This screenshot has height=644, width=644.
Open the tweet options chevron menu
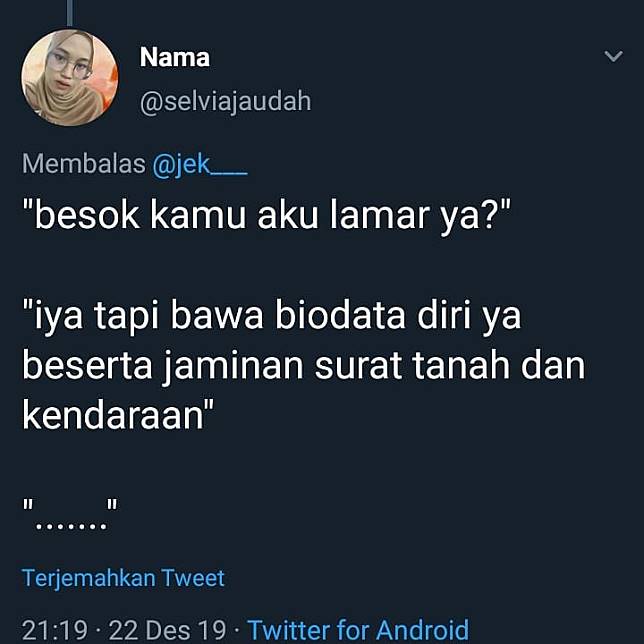(x=613, y=56)
